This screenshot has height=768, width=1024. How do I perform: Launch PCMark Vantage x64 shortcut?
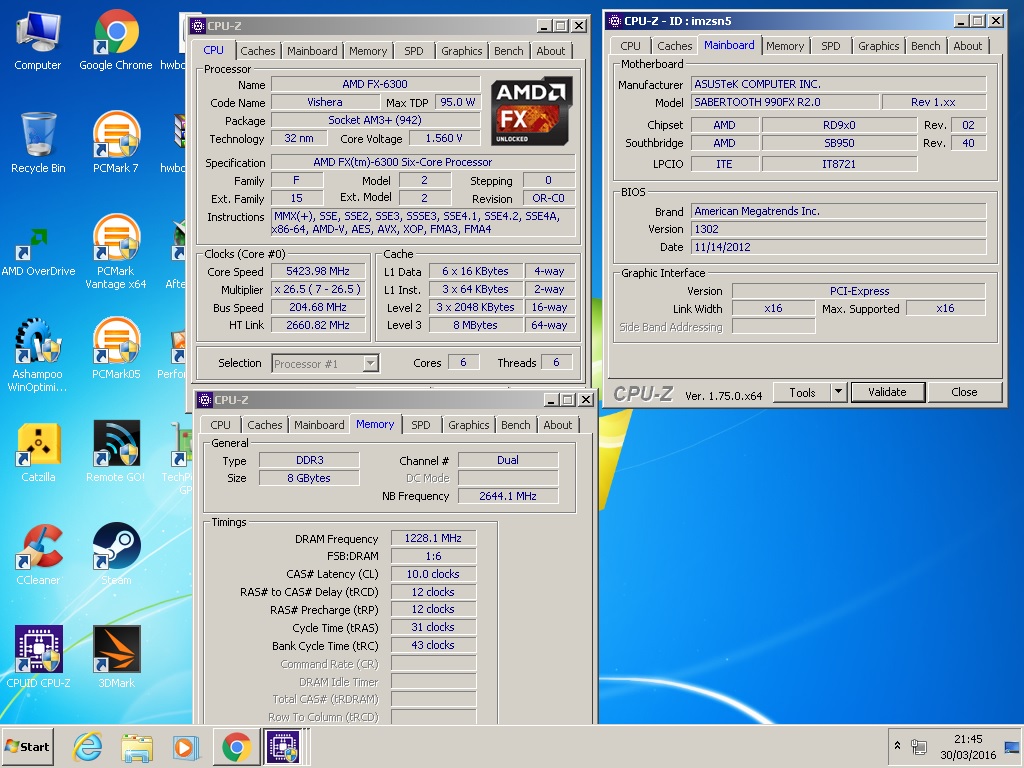pos(116,252)
